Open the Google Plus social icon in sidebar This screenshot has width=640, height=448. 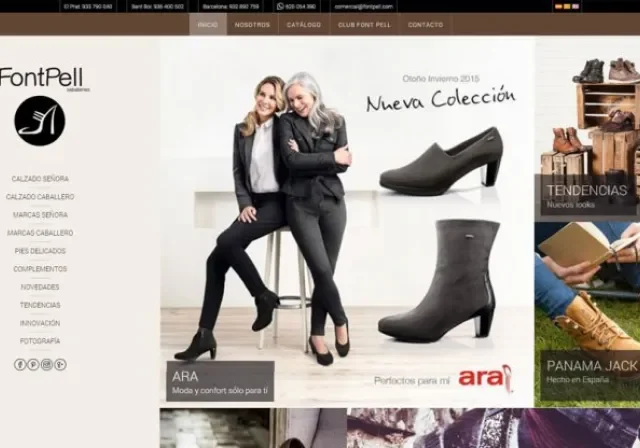(x=60, y=364)
